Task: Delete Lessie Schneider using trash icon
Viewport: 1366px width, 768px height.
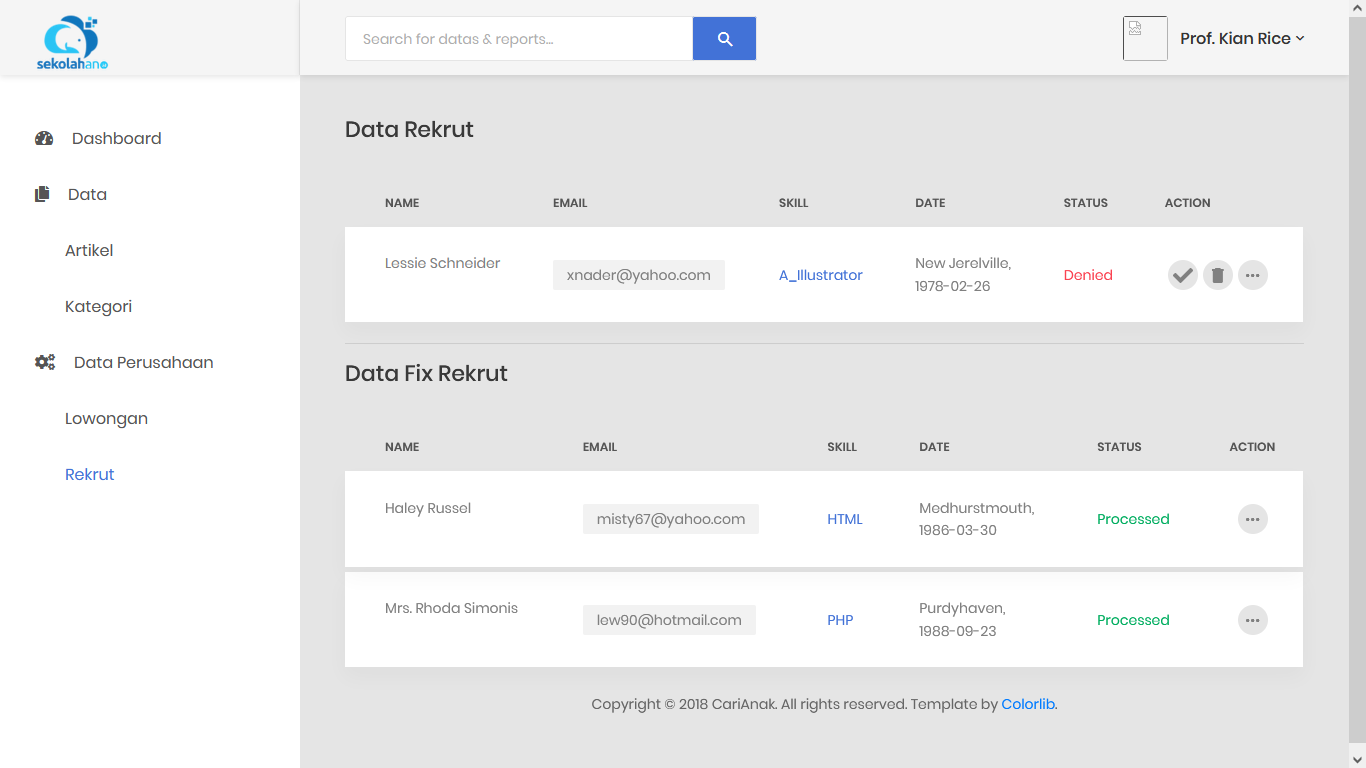Action: click(1217, 275)
